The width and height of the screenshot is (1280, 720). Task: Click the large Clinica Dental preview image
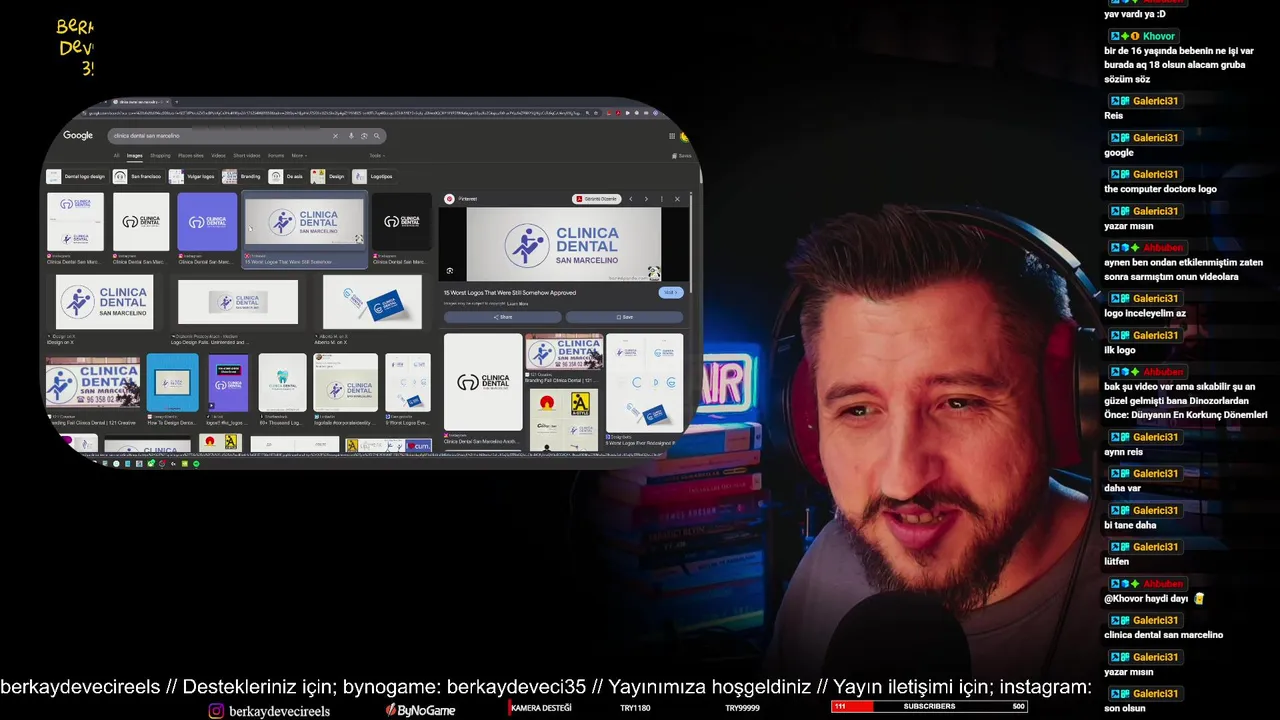tap(564, 244)
